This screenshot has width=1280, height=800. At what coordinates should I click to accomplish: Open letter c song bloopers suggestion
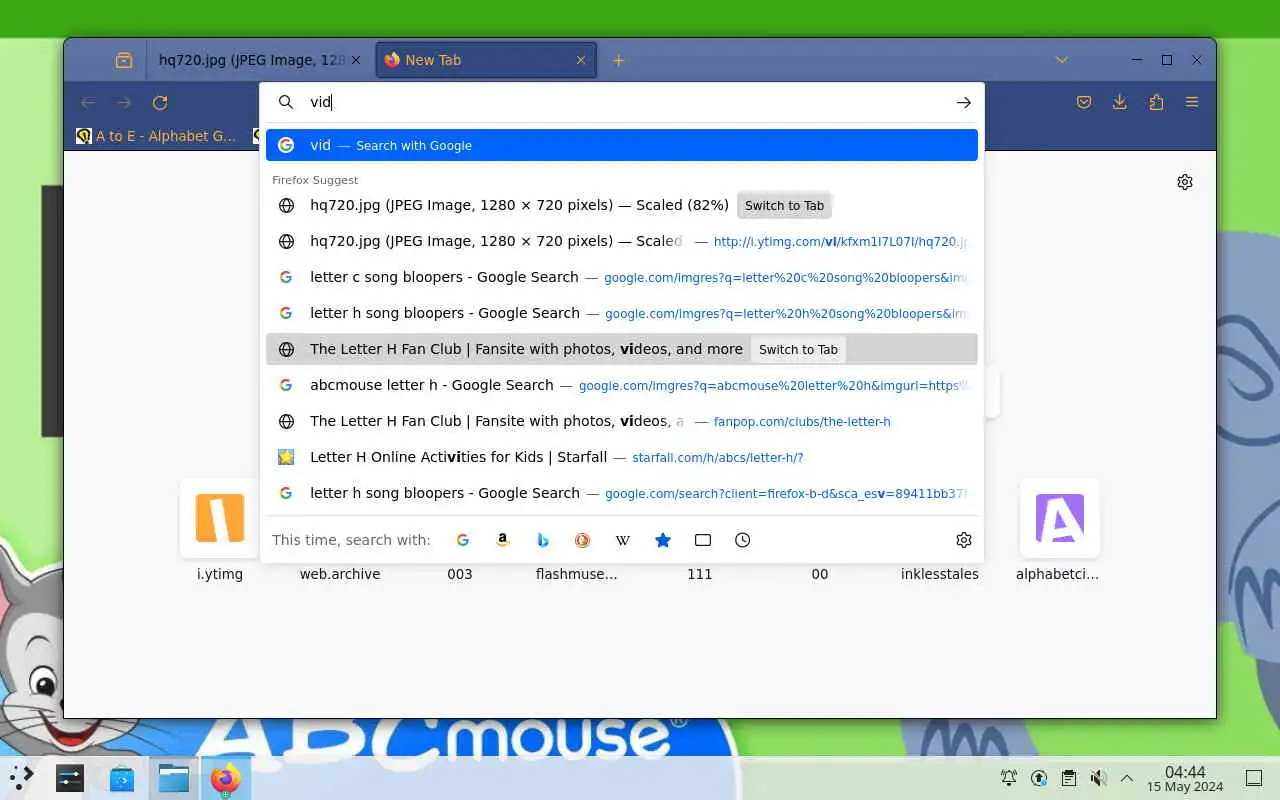[x=622, y=277]
